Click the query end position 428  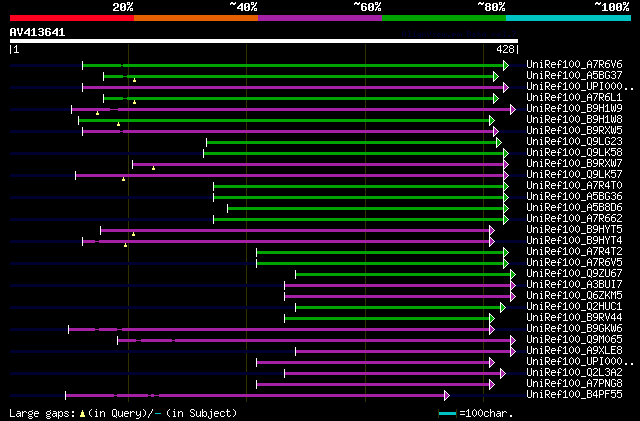pos(505,49)
